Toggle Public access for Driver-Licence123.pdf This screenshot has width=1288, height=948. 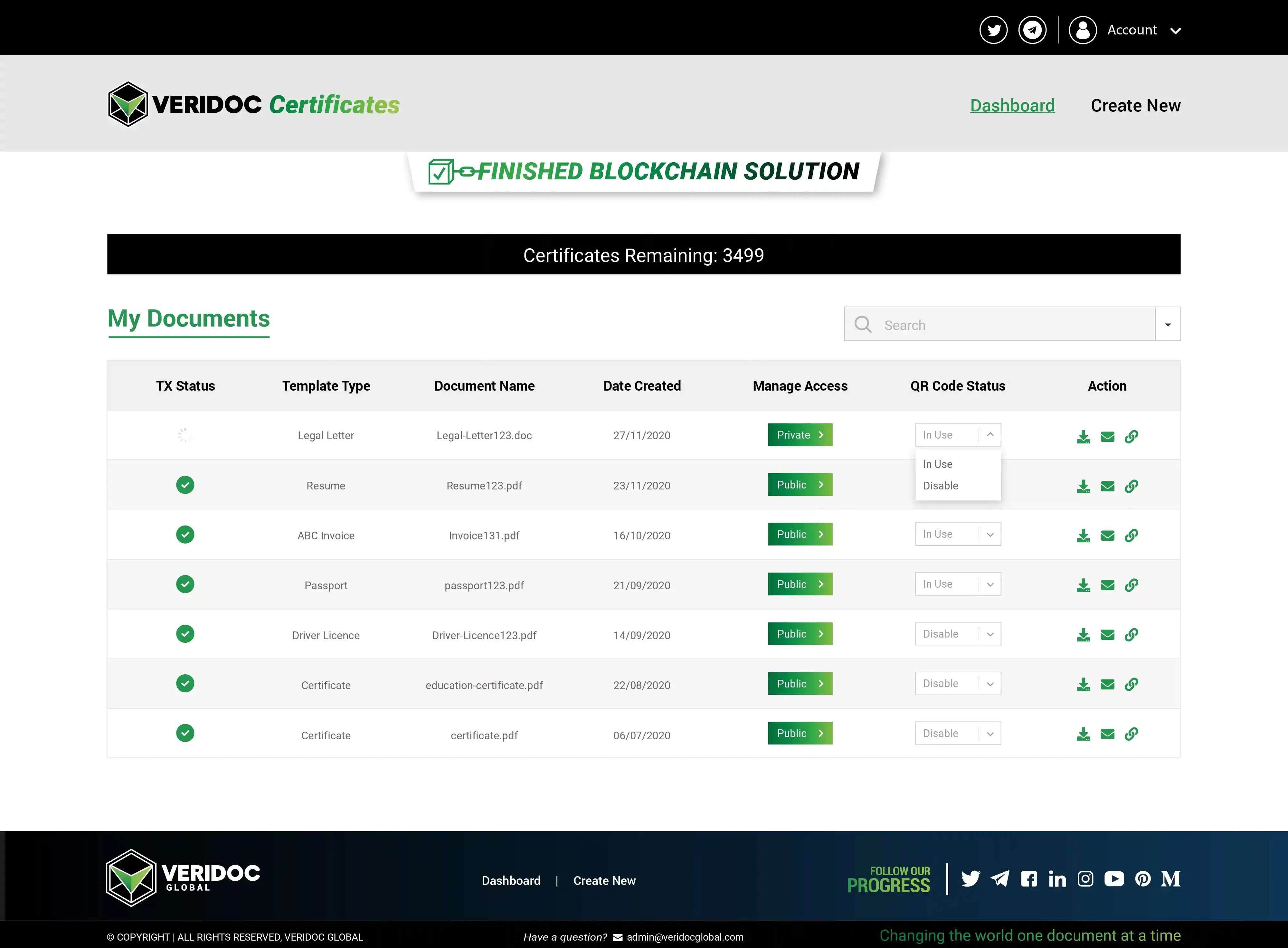(x=800, y=634)
